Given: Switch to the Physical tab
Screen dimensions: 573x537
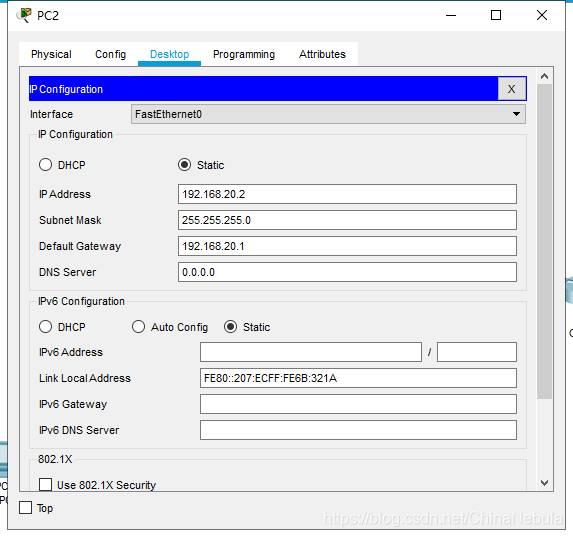Looking at the screenshot, I should [51, 54].
